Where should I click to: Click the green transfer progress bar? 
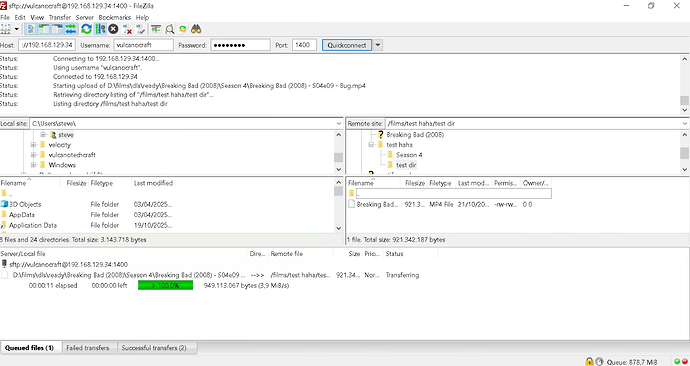[x=165, y=285]
